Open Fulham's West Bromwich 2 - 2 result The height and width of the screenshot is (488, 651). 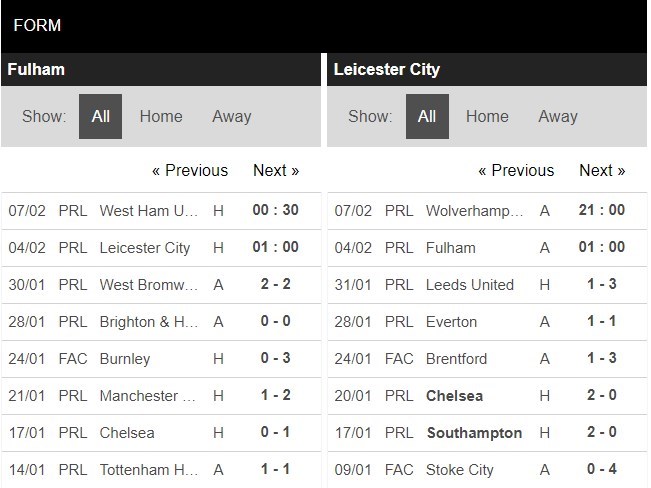coord(276,285)
